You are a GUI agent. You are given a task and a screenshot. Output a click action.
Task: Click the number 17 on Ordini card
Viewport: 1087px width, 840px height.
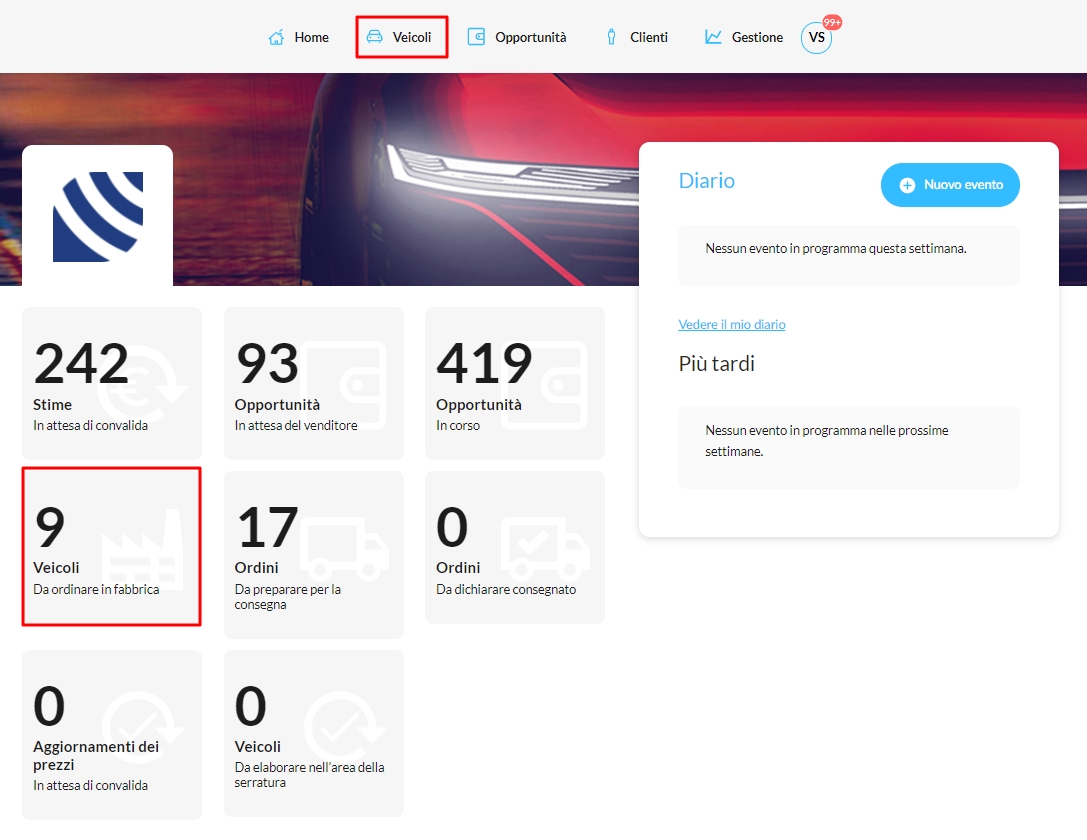pos(267,527)
